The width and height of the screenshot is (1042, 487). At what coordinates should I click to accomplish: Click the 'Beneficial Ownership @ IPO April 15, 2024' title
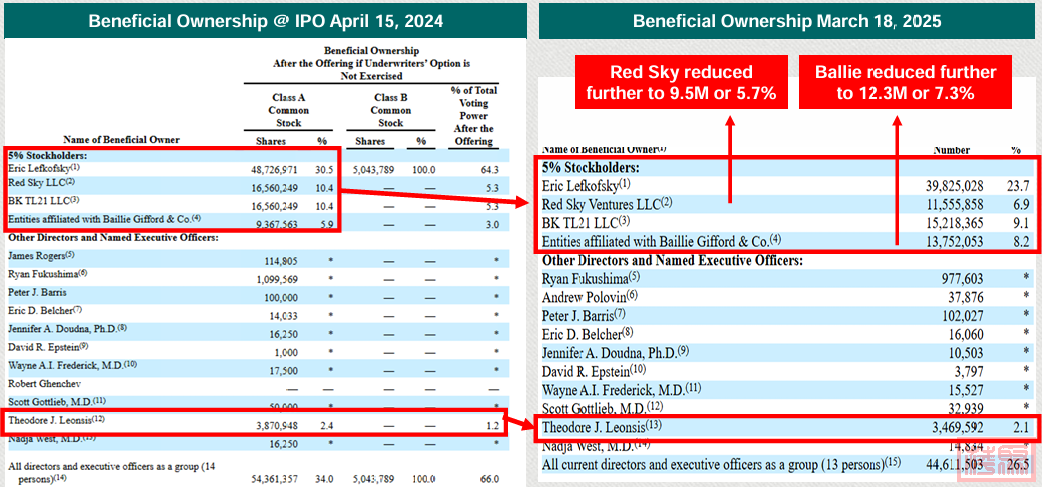265,21
